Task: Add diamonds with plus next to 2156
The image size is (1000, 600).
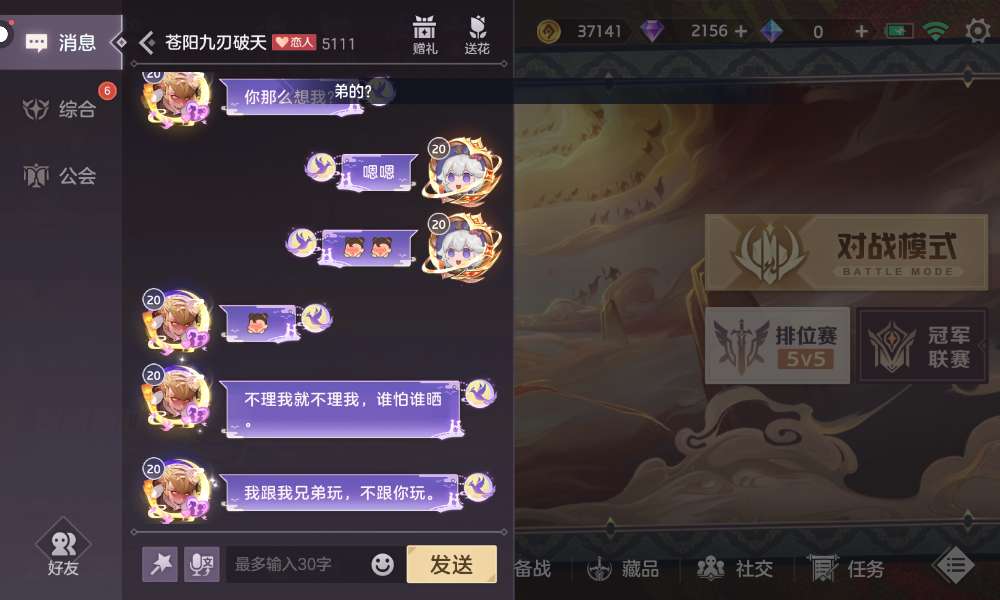Action: (740, 31)
